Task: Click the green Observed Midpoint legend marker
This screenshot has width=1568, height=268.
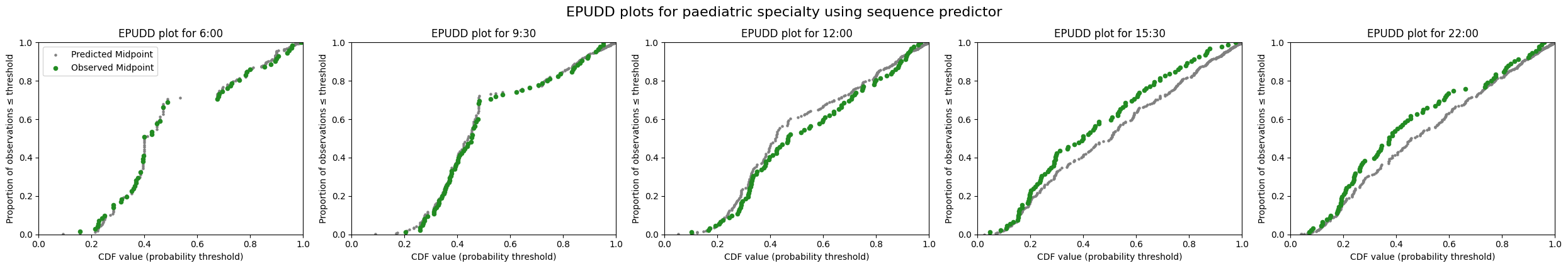Action: coord(56,68)
